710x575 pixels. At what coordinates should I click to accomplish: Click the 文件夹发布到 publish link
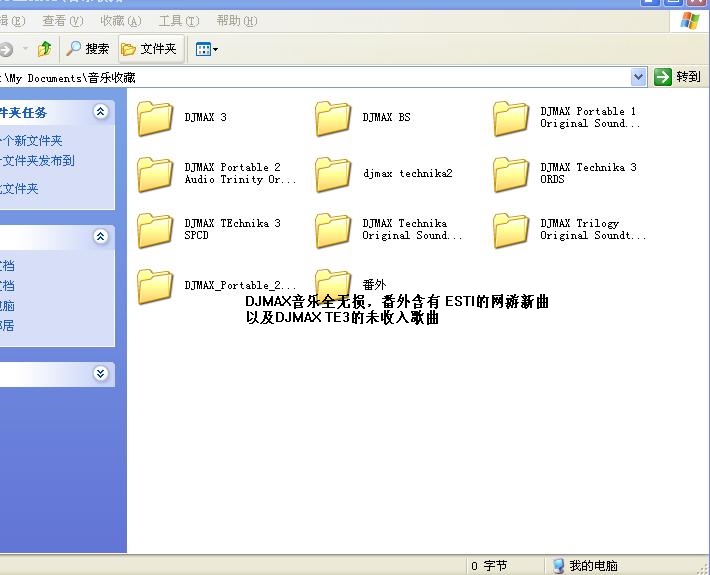37,161
